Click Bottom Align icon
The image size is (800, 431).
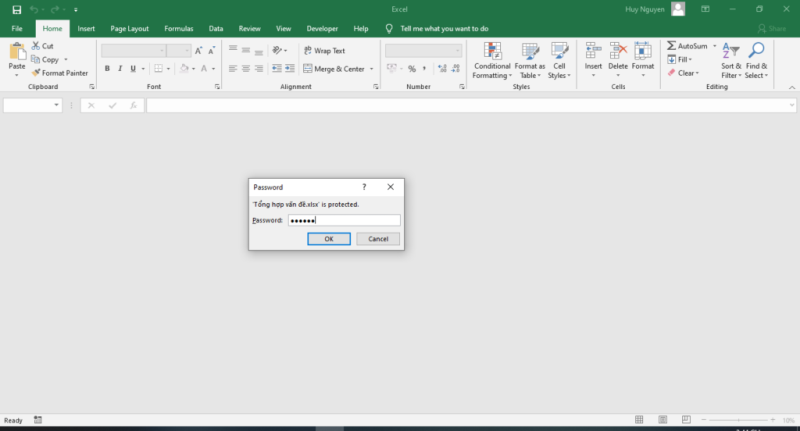pyautogui.click(x=259, y=50)
